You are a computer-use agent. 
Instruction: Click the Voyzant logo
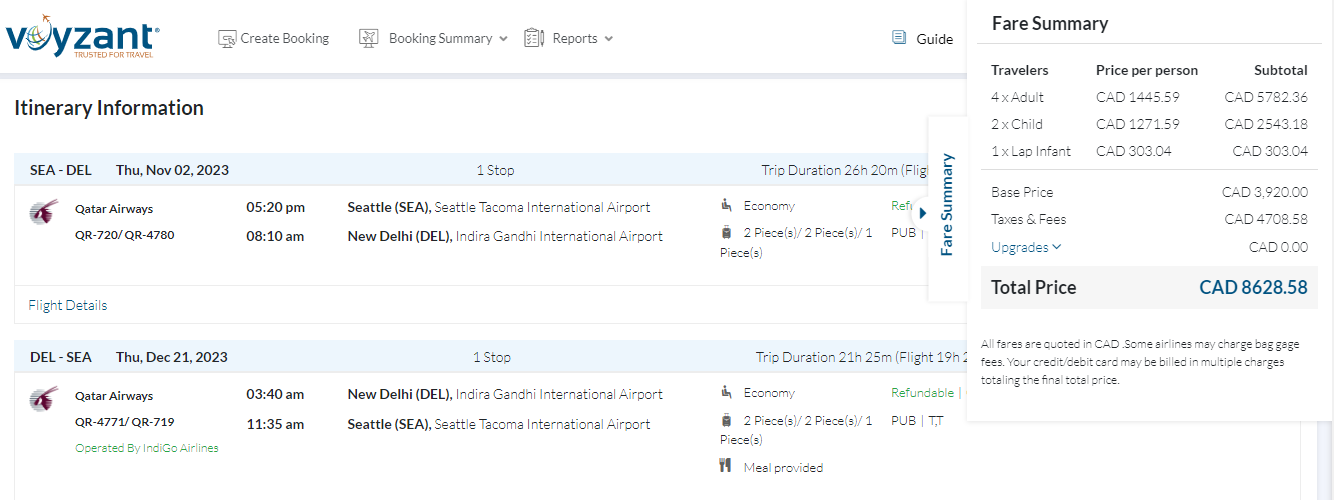click(x=82, y=40)
